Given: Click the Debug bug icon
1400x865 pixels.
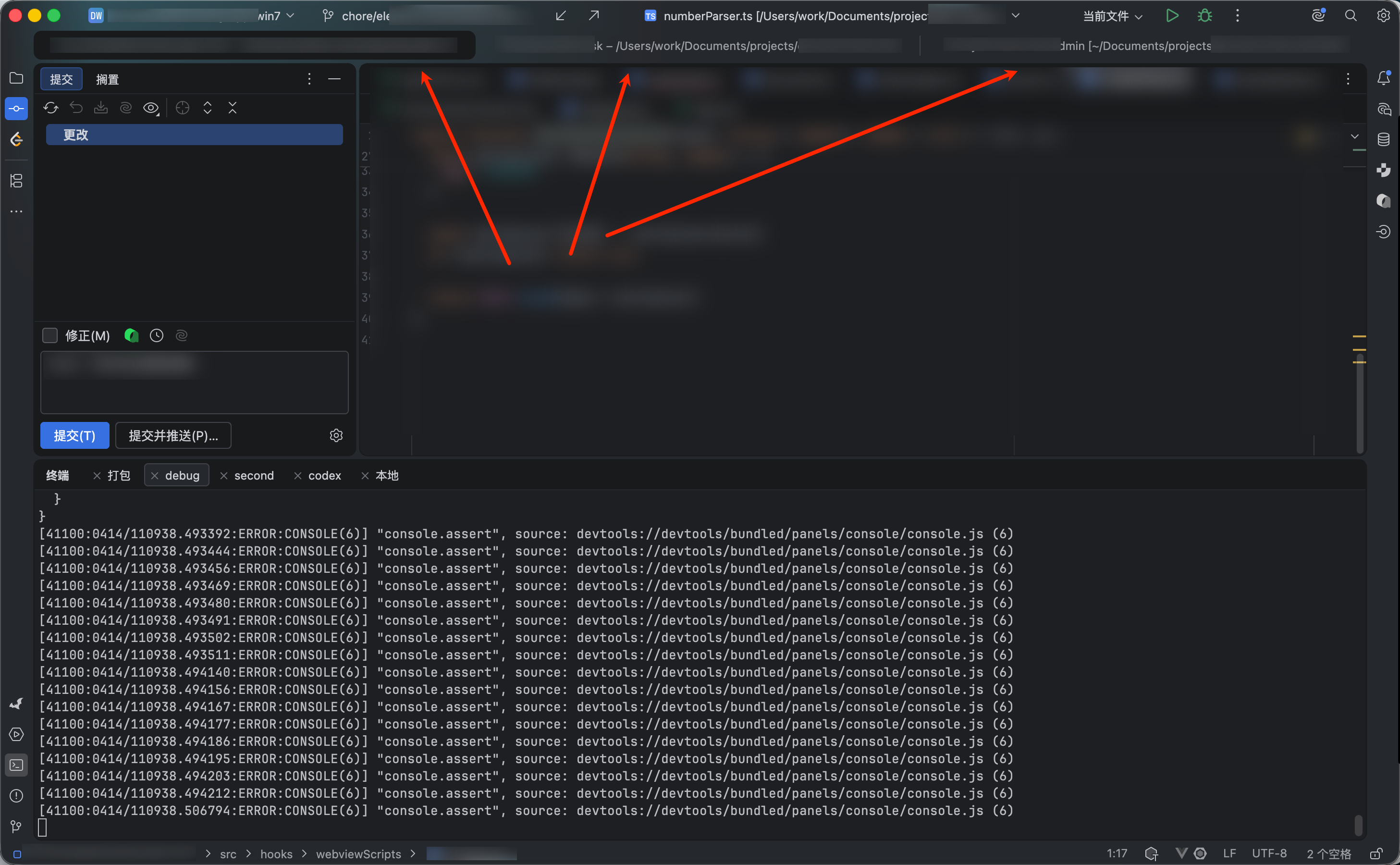Looking at the screenshot, I should click(1204, 16).
